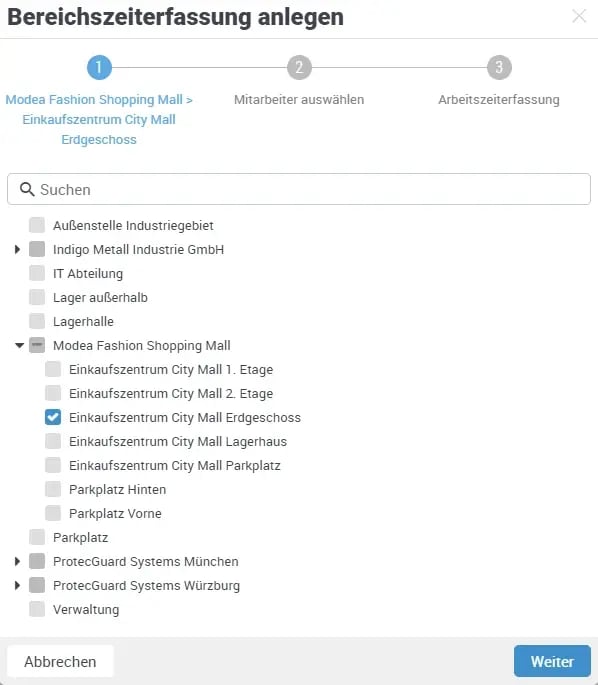The height and width of the screenshot is (685, 598).
Task: Uncheck Einkaufszentrum City Mall Erdgeschoss
Action: [53, 417]
